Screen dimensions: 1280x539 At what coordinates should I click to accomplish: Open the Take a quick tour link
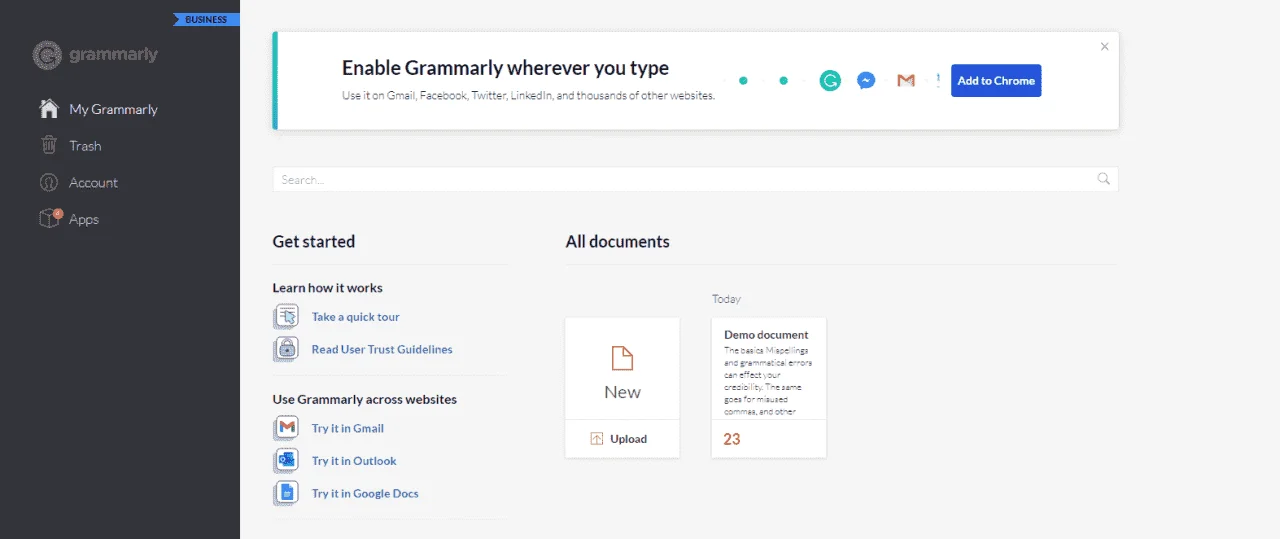pyautogui.click(x=355, y=317)
